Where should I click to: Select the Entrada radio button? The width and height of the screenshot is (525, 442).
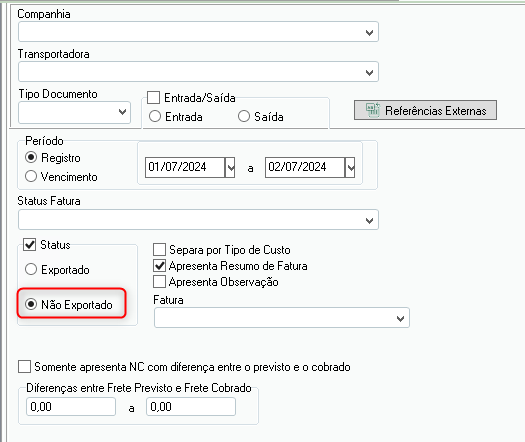[x=155, y=117]
